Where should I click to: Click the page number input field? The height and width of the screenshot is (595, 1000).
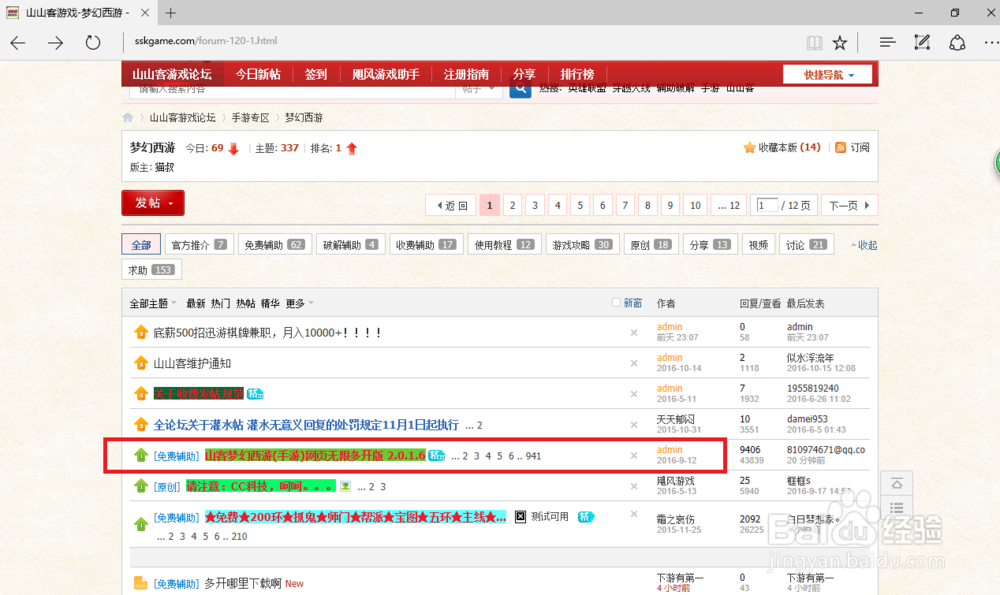point(767,205)
